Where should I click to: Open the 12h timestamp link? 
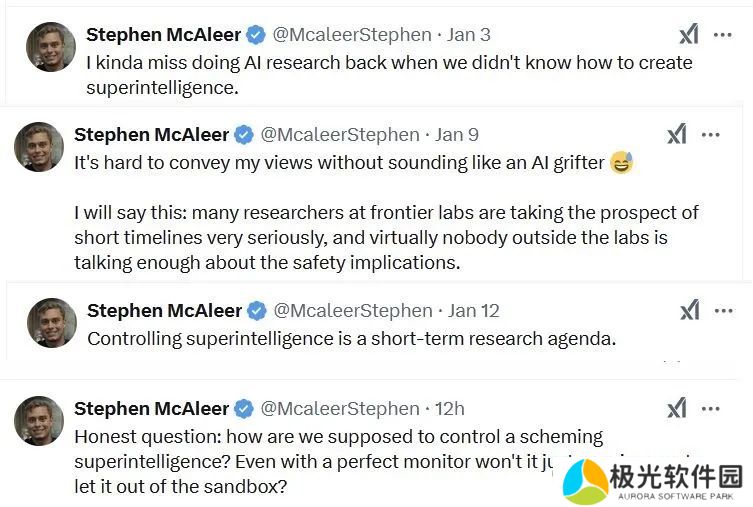click(450, 408)
